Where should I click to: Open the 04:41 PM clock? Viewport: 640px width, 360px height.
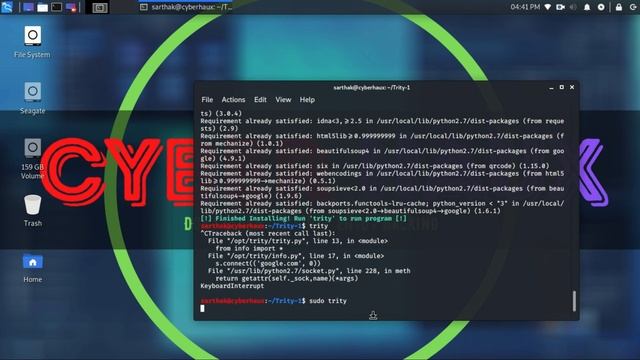point(525,7)
